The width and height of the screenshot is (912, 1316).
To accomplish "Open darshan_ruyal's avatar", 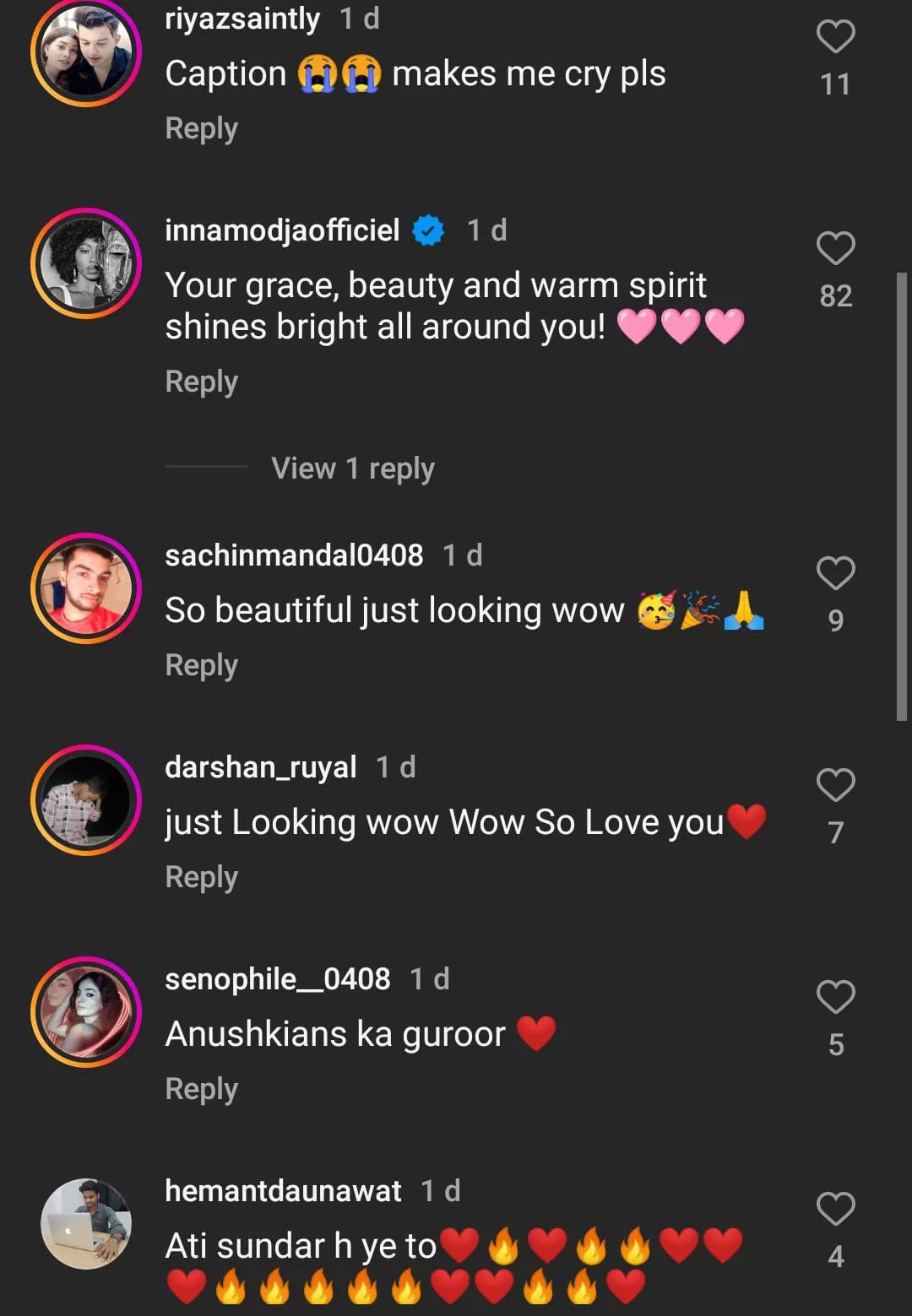I will (x=86, y=800).
